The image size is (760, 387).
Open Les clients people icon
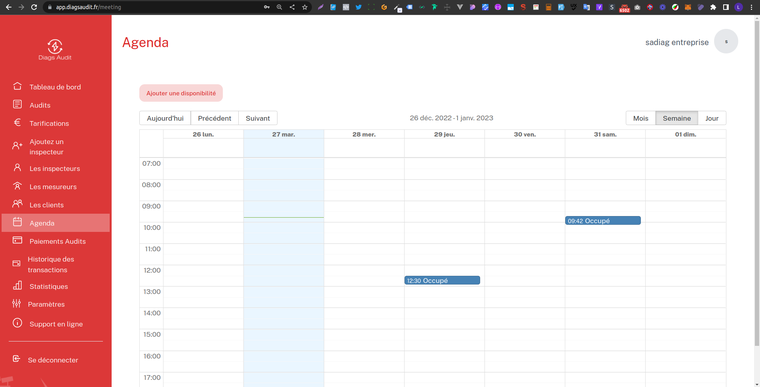[17, 204]
